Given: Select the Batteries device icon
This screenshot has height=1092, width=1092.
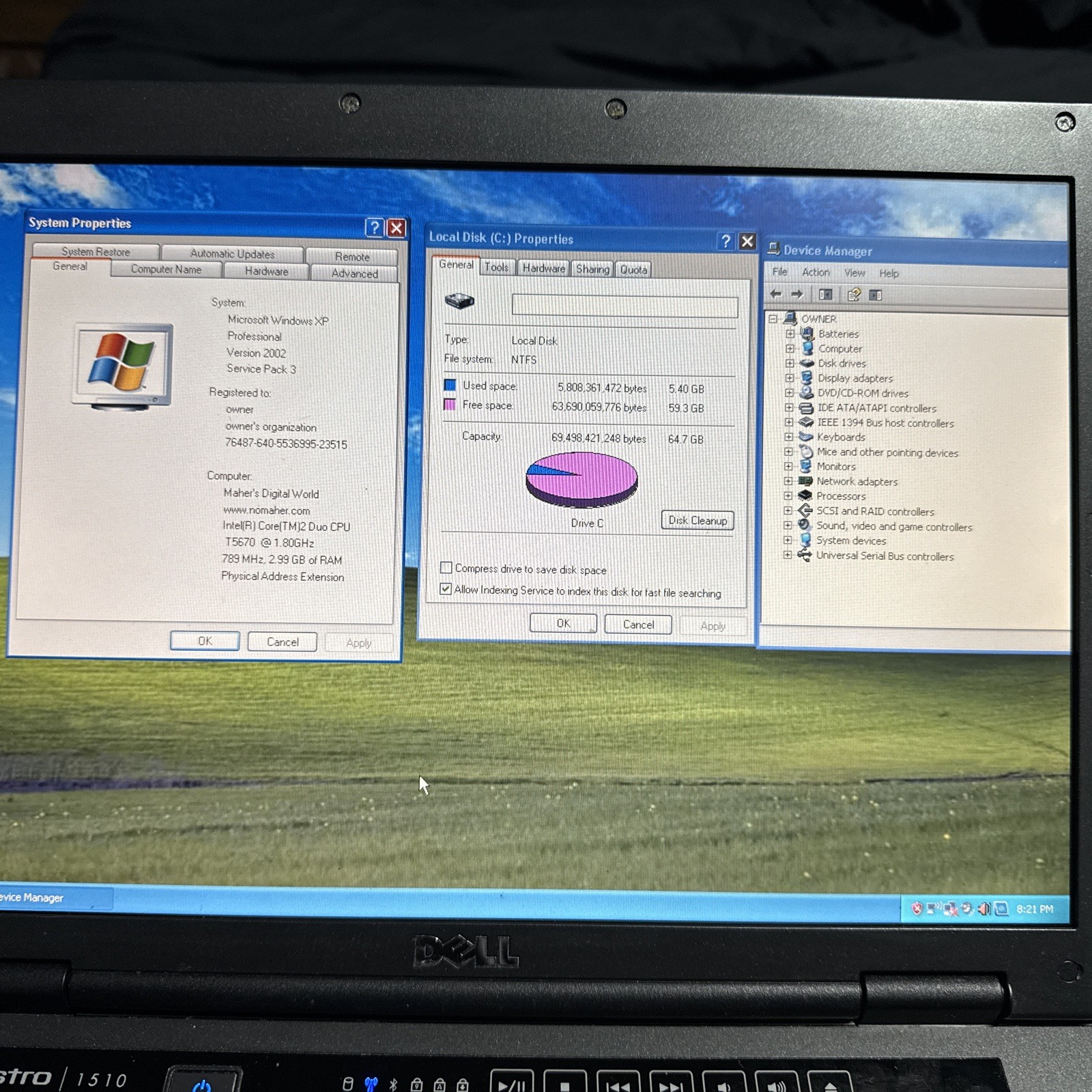Looking at the screenshot, I should (807, 334).
